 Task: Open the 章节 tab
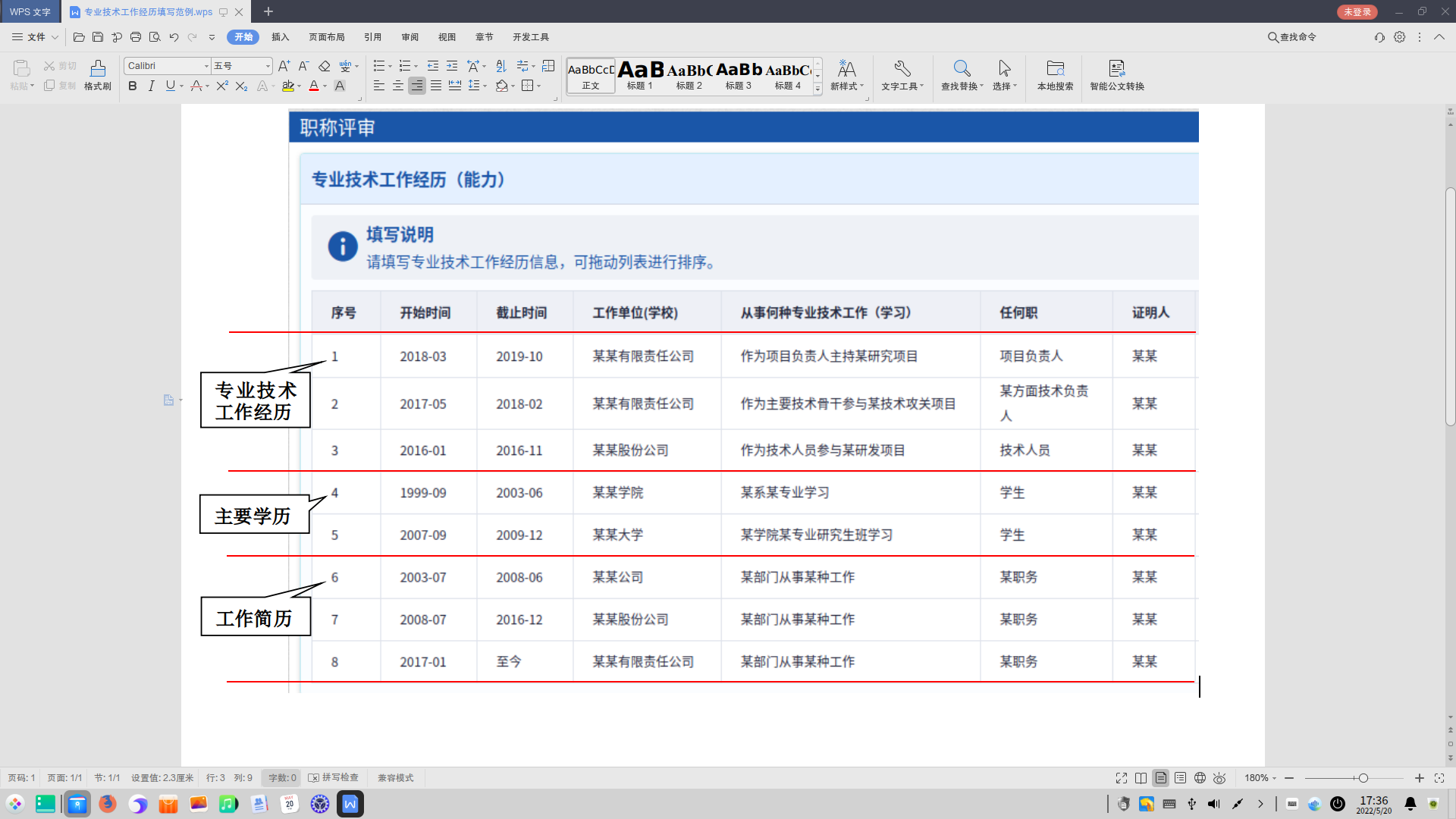coord(485,37)
